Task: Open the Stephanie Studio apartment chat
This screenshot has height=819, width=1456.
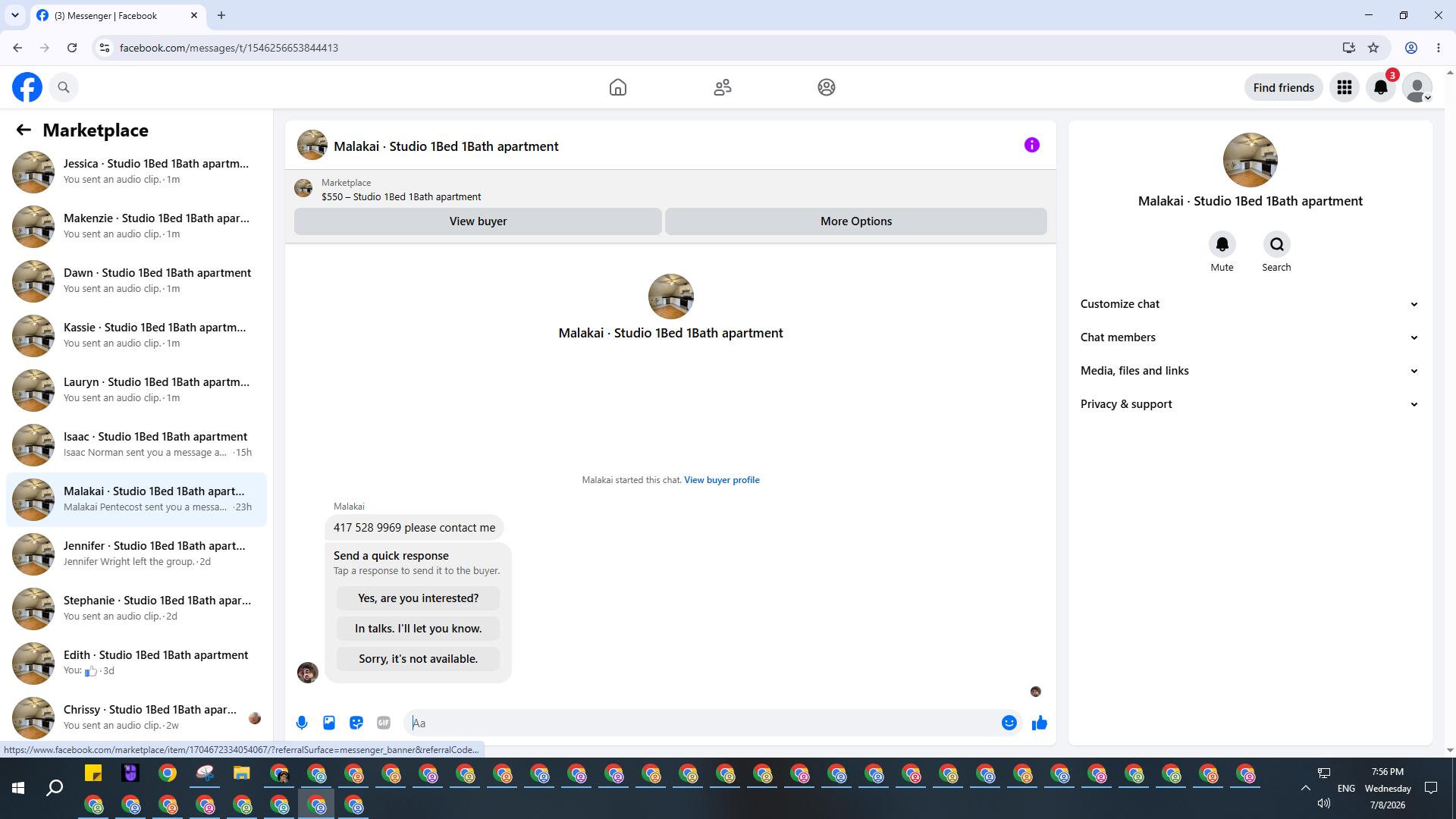Action: 136,609
